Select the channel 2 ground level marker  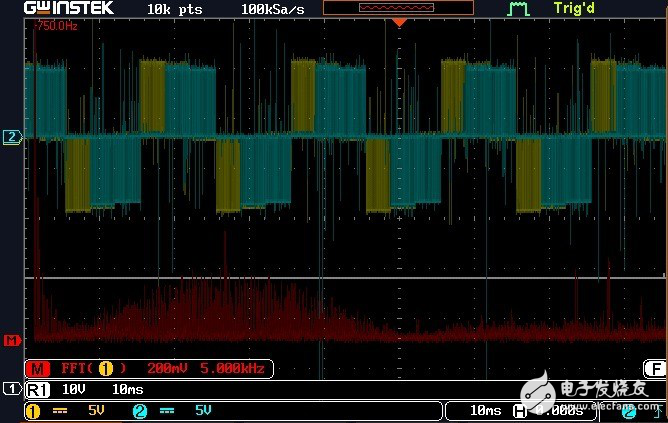pyautogui.click(x=11, y=137)
